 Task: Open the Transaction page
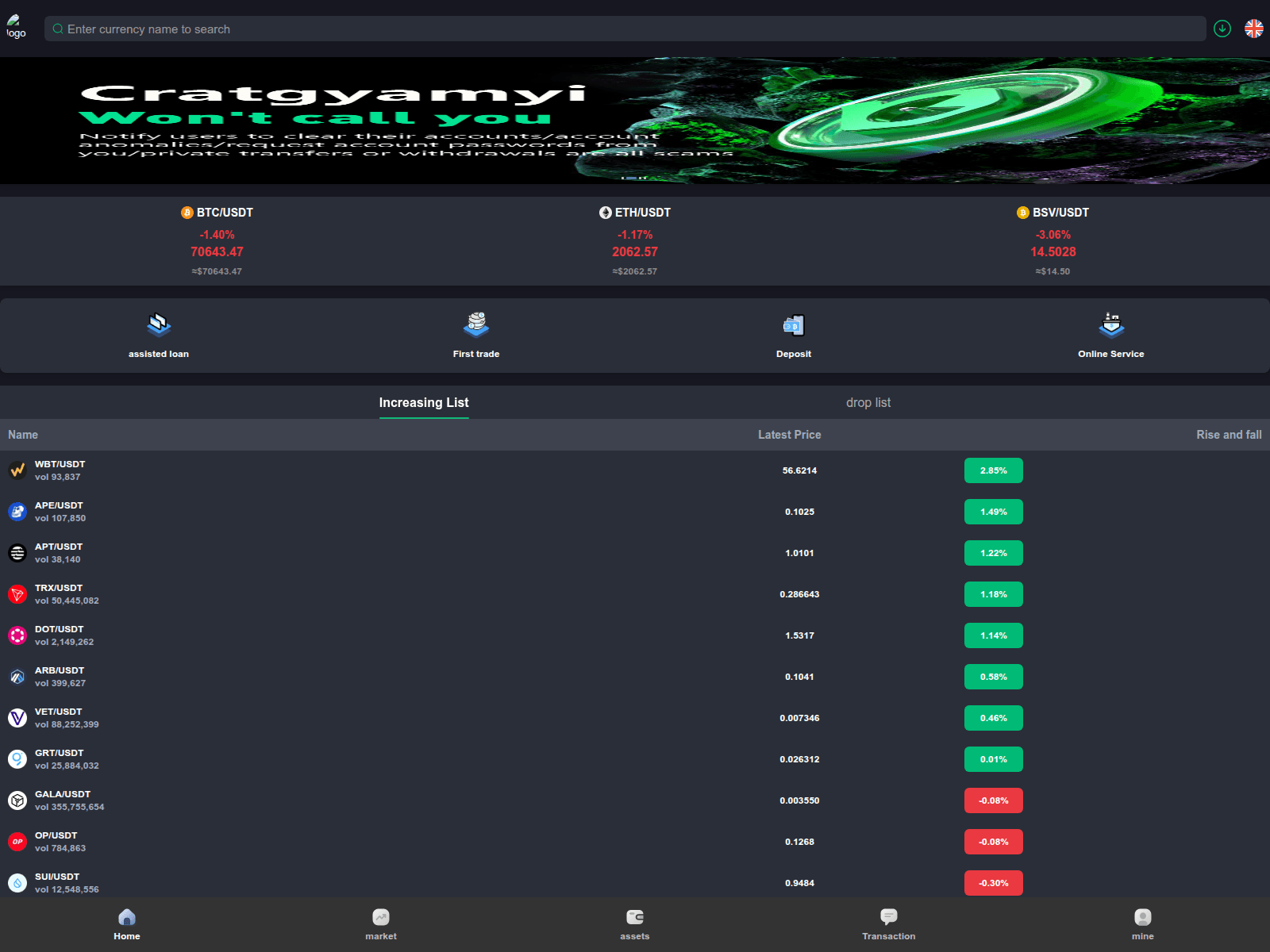click(x=888, y=924)
